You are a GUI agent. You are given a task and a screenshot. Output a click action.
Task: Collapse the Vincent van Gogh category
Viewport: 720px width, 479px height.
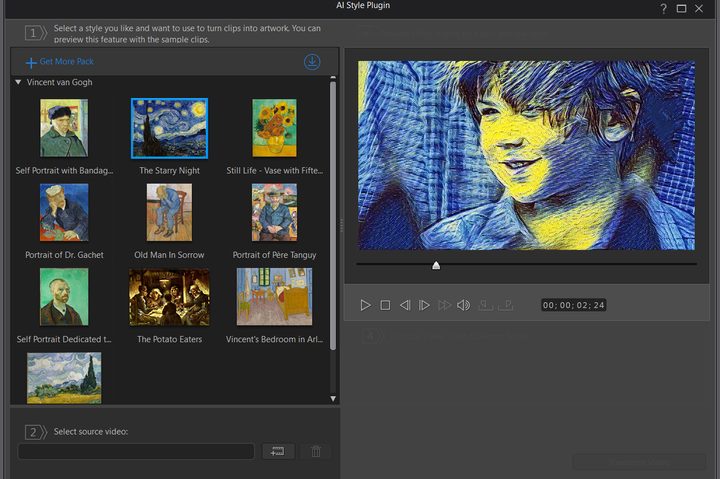[18, 82]
